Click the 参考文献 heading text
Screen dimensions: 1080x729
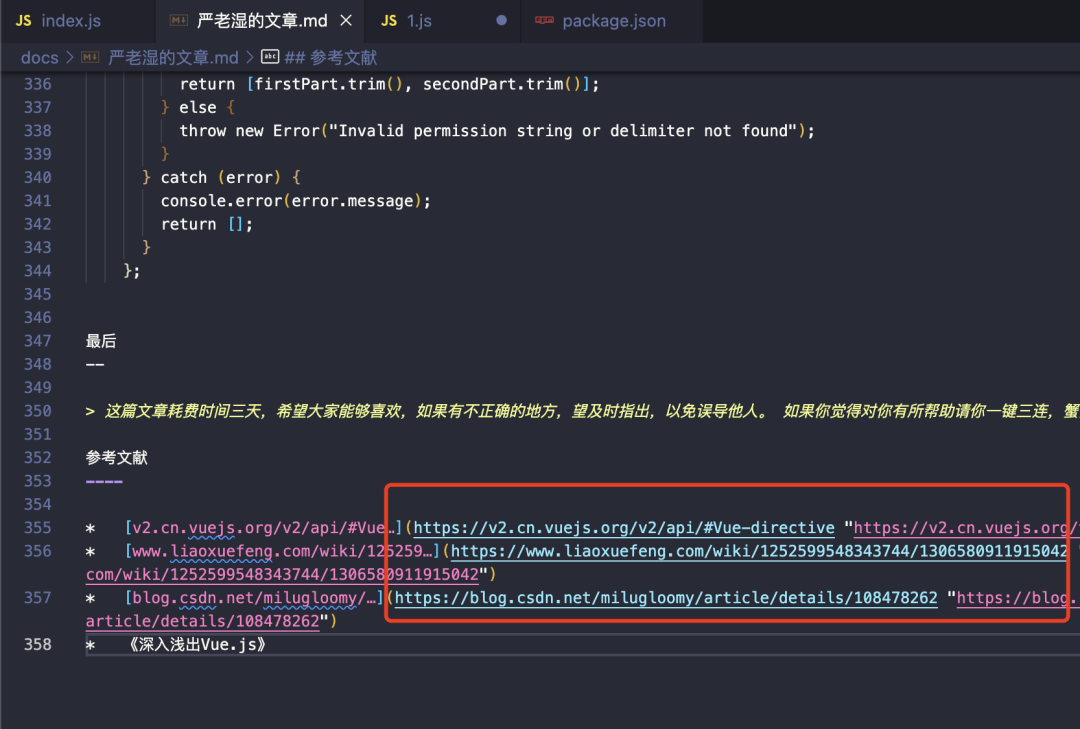click(x=116, y=458)
